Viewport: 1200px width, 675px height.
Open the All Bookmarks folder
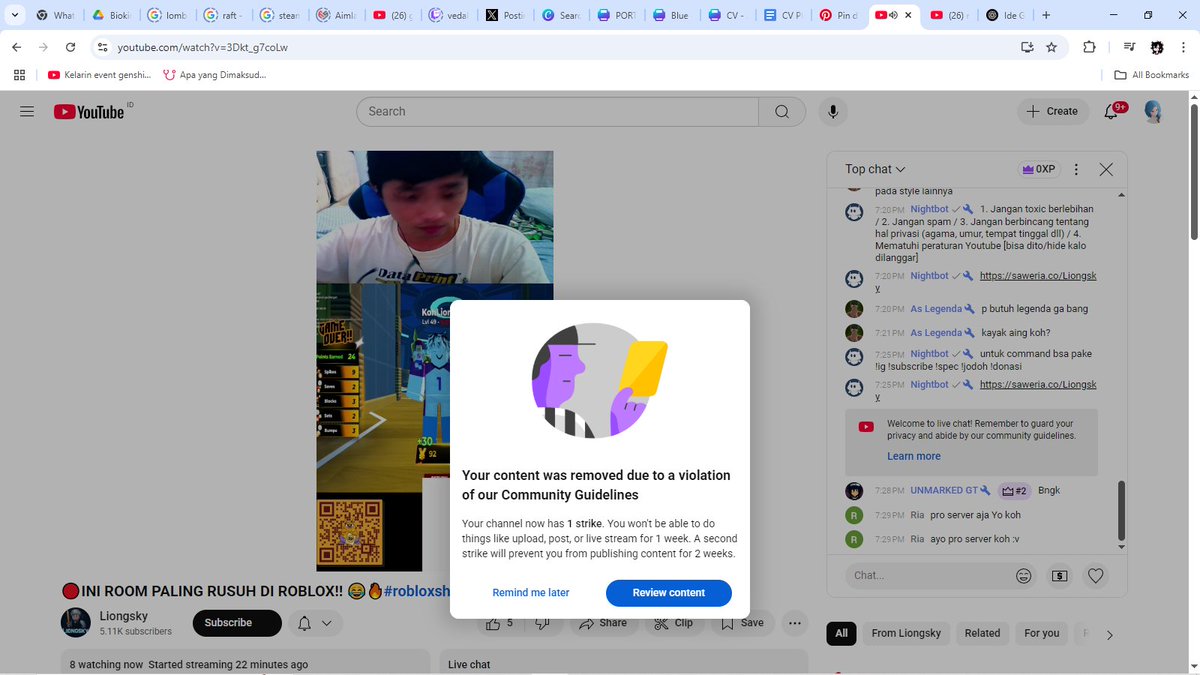coord(1152,75)
